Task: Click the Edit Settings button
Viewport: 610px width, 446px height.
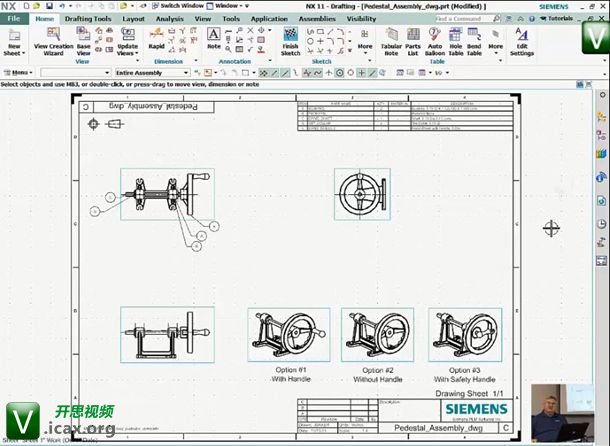Action: [522, 42]
